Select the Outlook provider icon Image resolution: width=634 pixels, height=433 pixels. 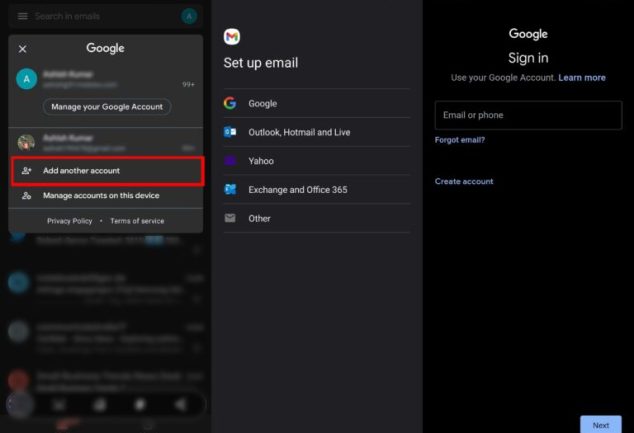pos(231,132)
